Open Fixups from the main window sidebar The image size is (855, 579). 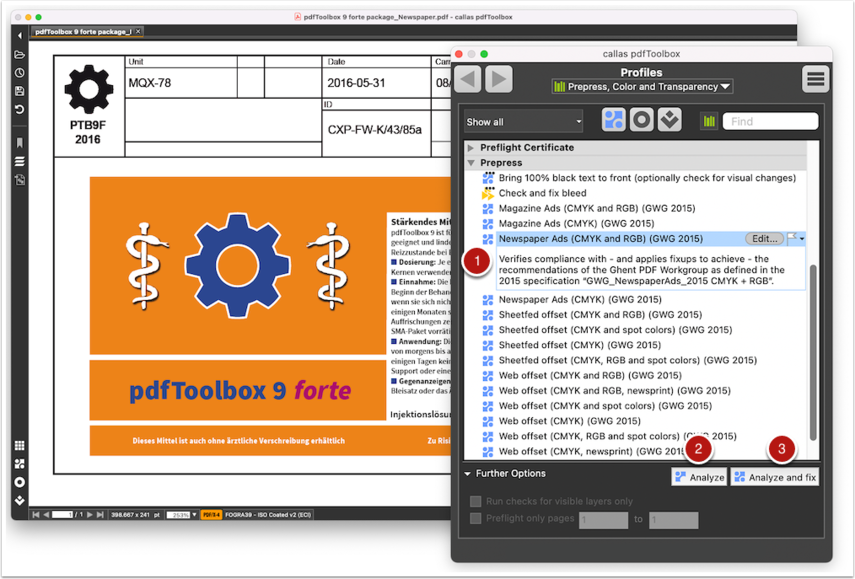click(x=20, y=500)
